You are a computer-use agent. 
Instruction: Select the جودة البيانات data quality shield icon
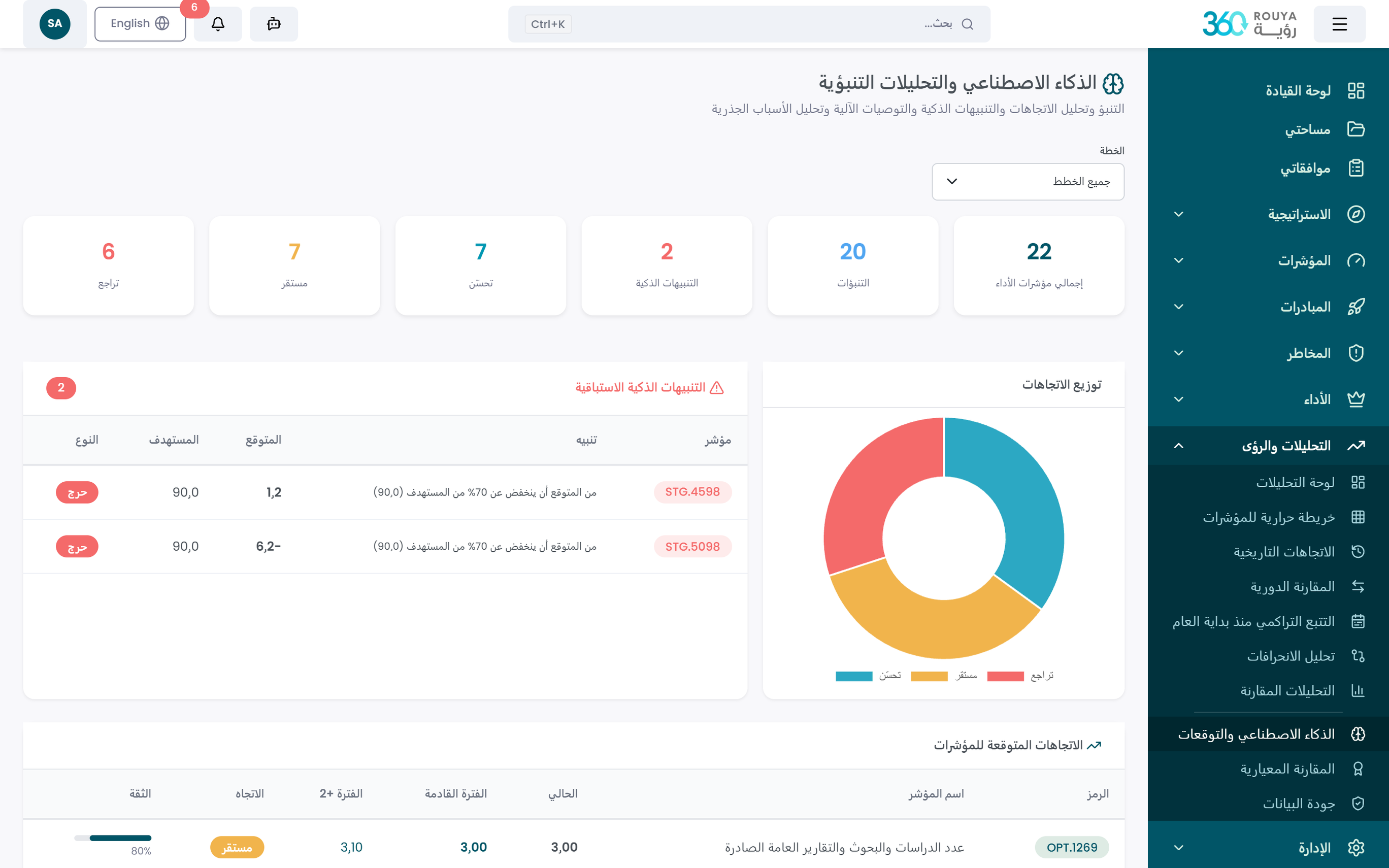(1358, 803)
